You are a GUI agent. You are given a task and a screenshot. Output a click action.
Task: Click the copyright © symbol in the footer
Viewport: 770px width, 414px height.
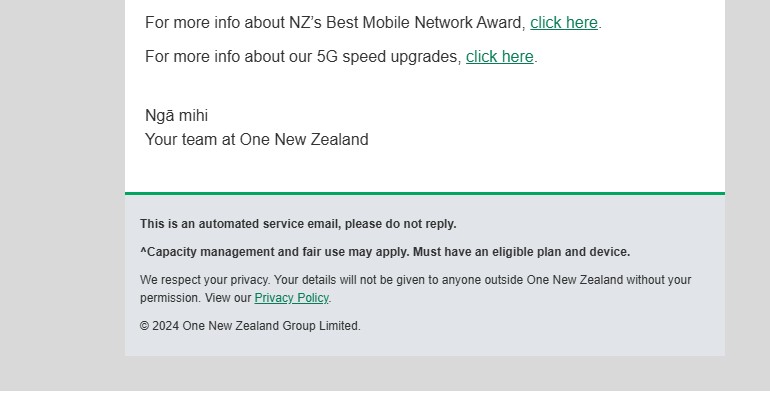(x=144, y=326)
